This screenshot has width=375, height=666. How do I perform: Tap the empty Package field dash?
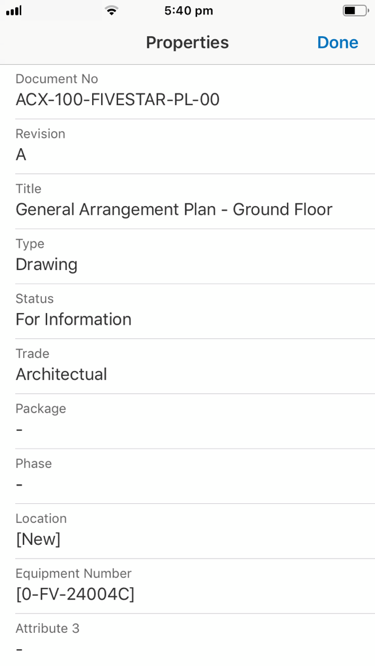19,429
